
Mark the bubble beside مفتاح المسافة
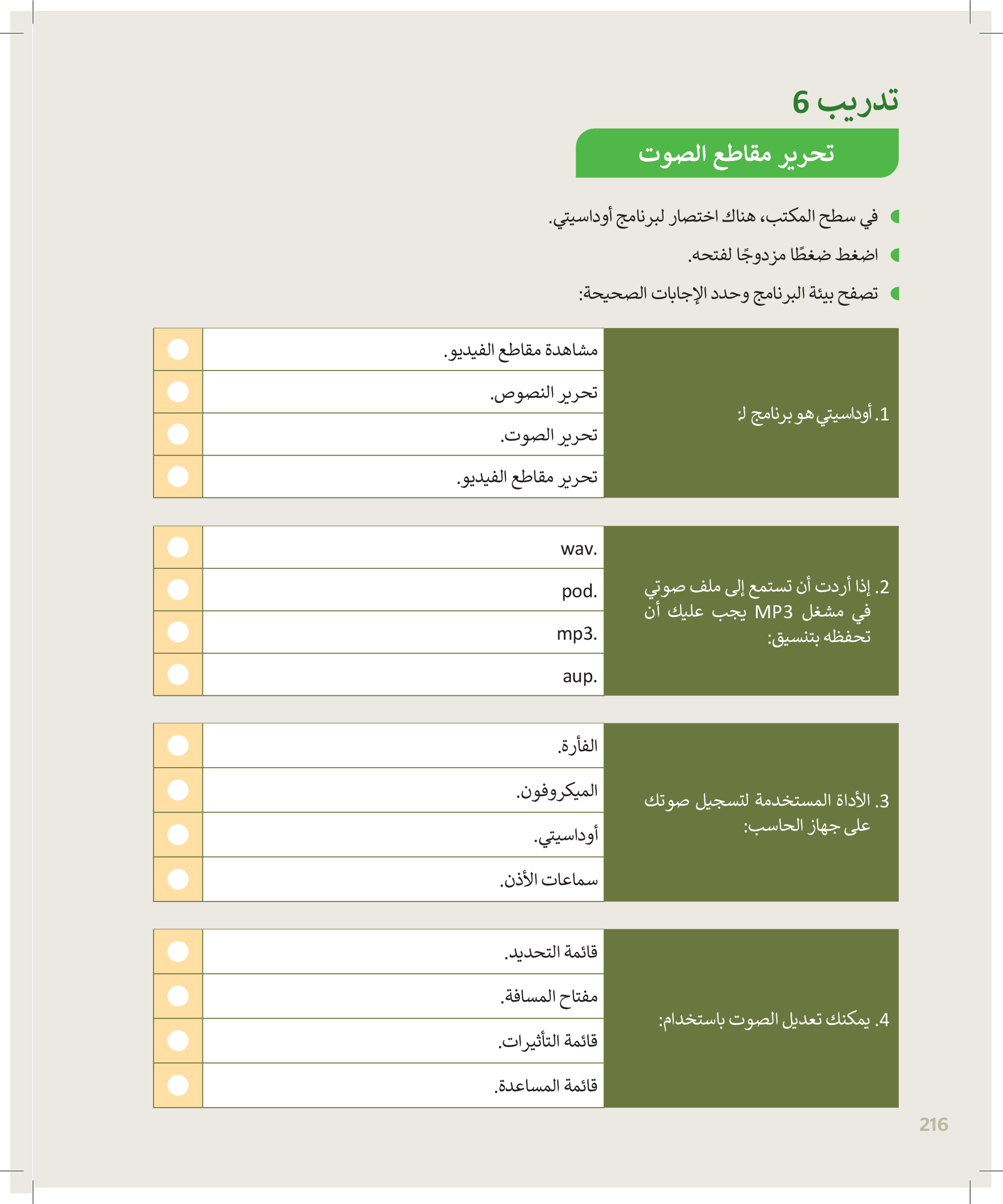point(178,996)
